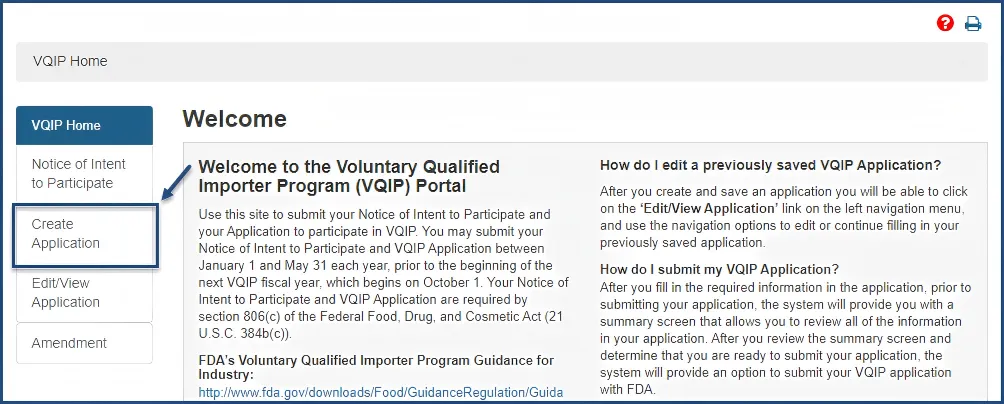Click the printer icon to print page
This screenshot has width=1004, height=404.
973,23
